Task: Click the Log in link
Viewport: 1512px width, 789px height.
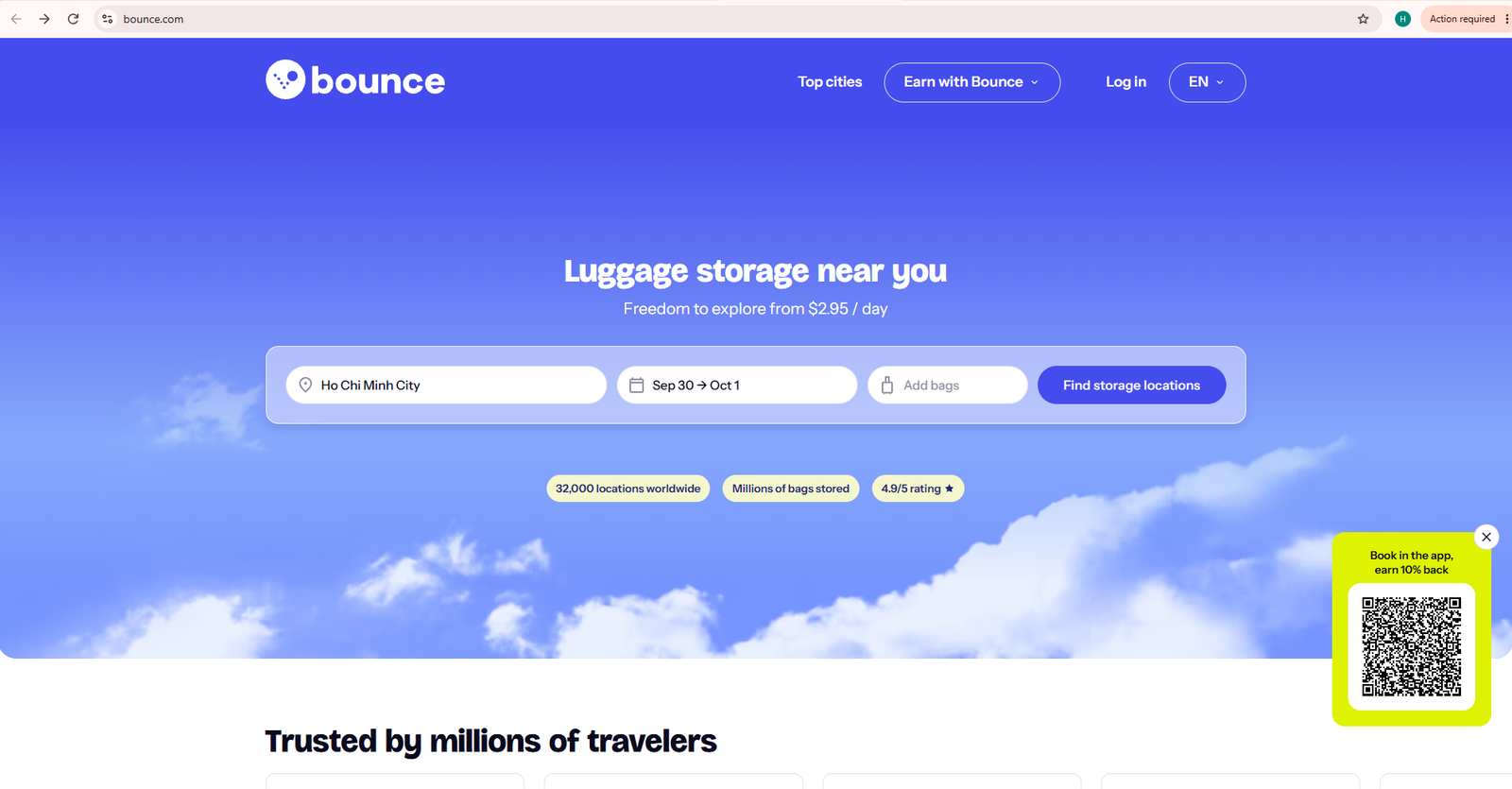Action: coord(1125,82)
